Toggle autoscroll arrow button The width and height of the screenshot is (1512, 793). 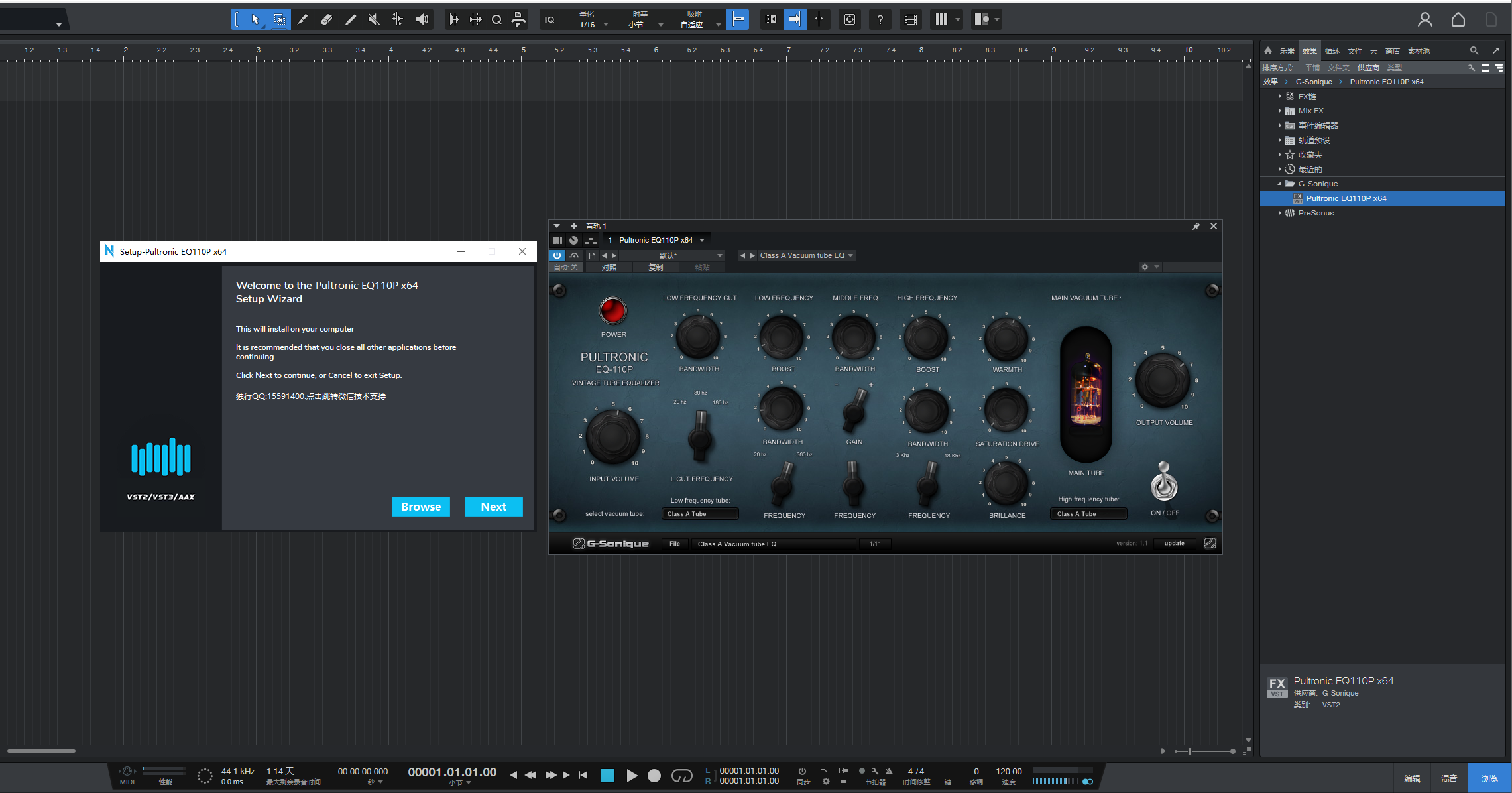pos(795,19)
